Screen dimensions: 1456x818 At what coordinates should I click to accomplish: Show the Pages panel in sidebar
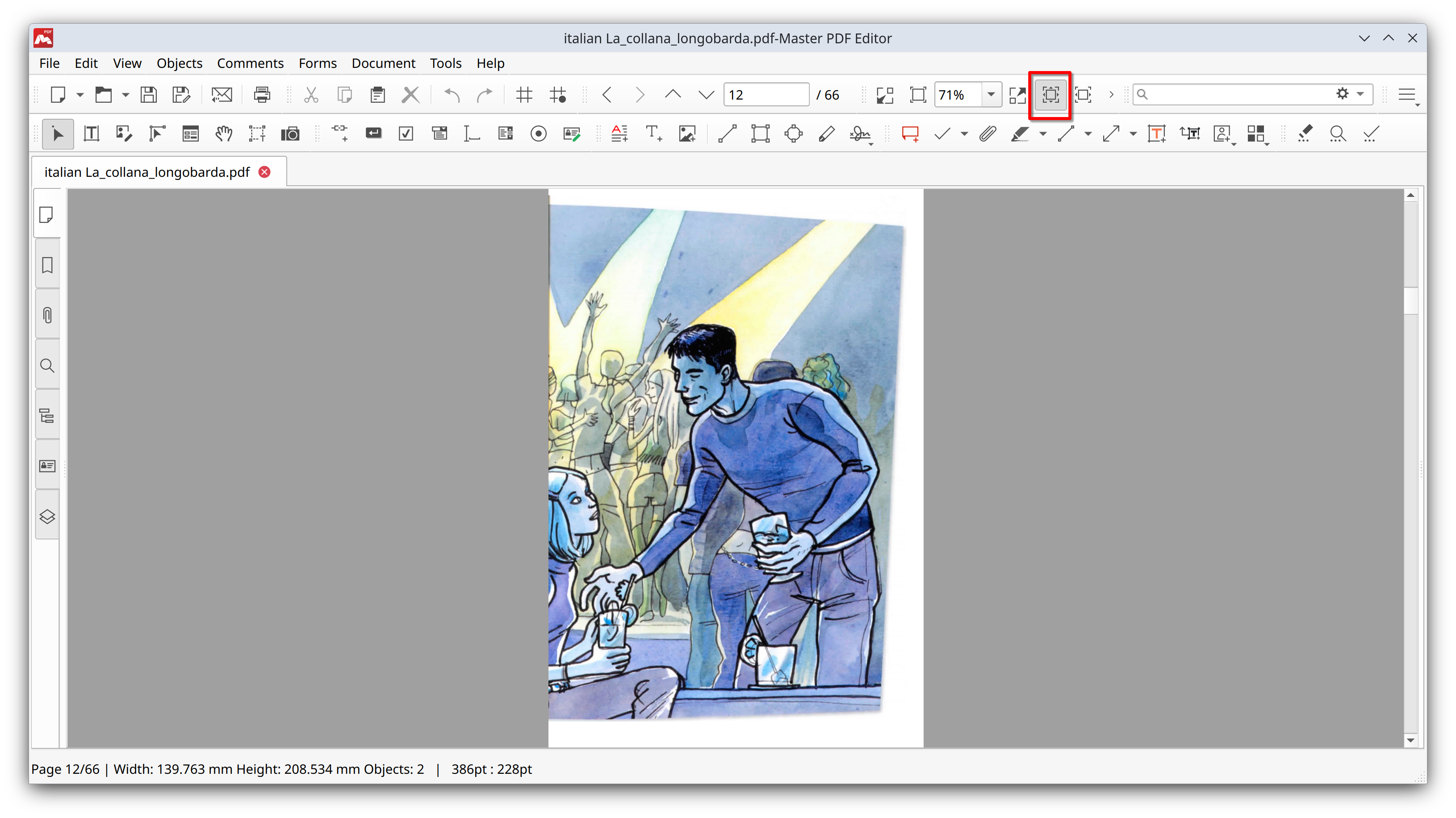47,215
